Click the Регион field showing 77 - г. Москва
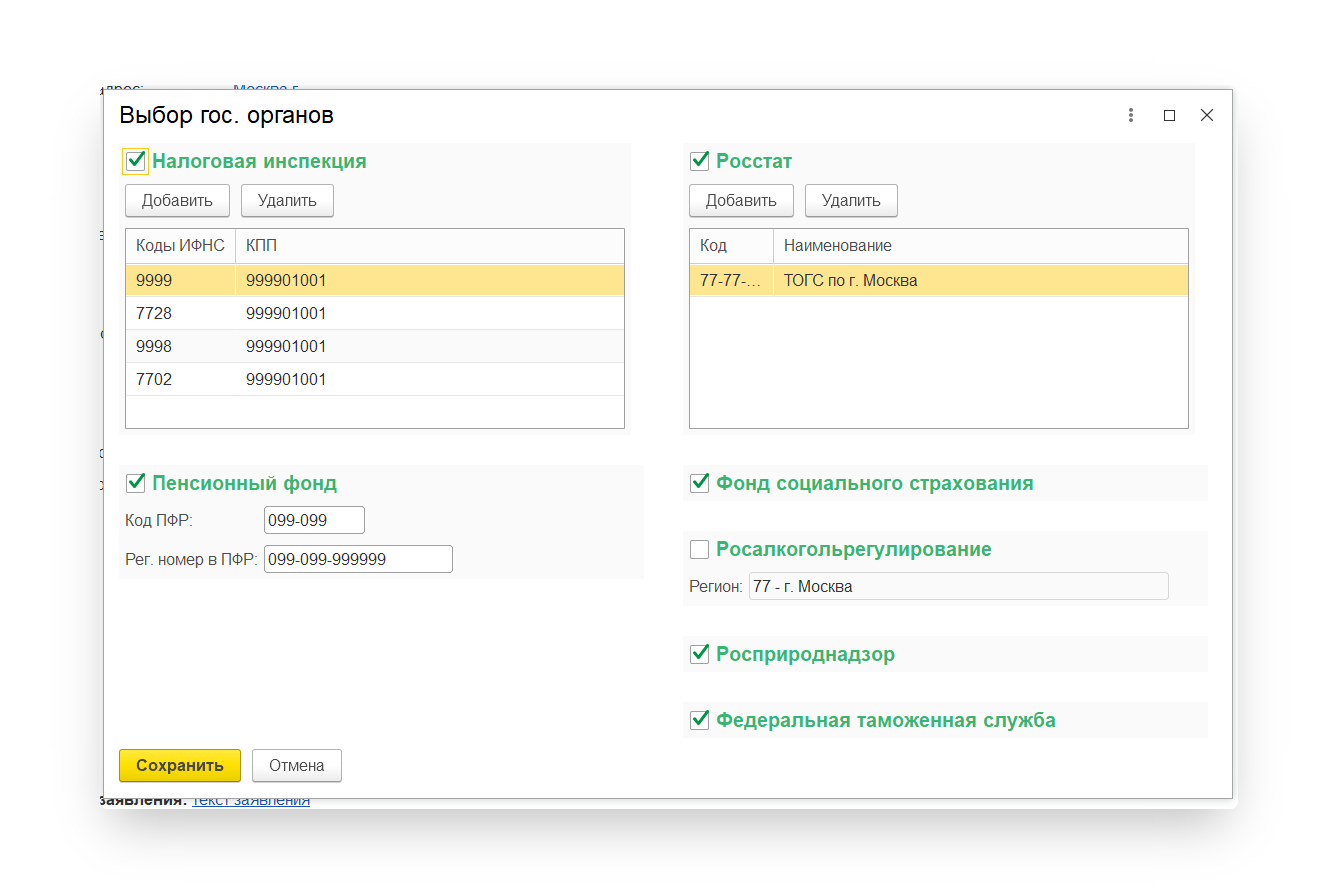The image size is (1338, 894). (x=957, y=586)
